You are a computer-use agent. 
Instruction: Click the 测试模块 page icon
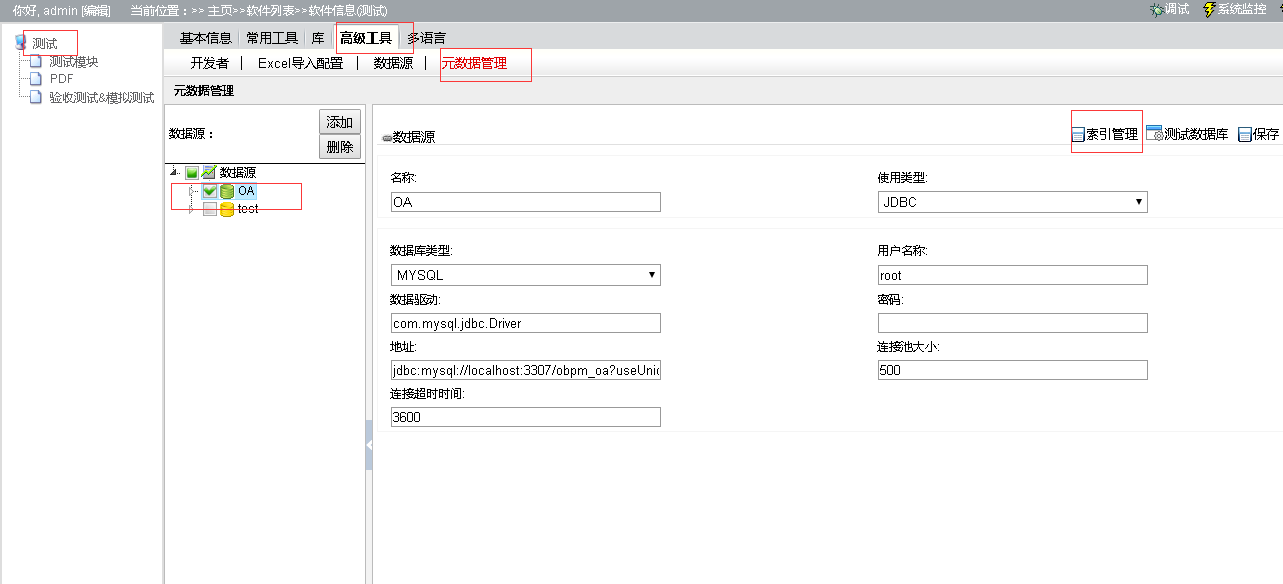(x=37, y=62)
